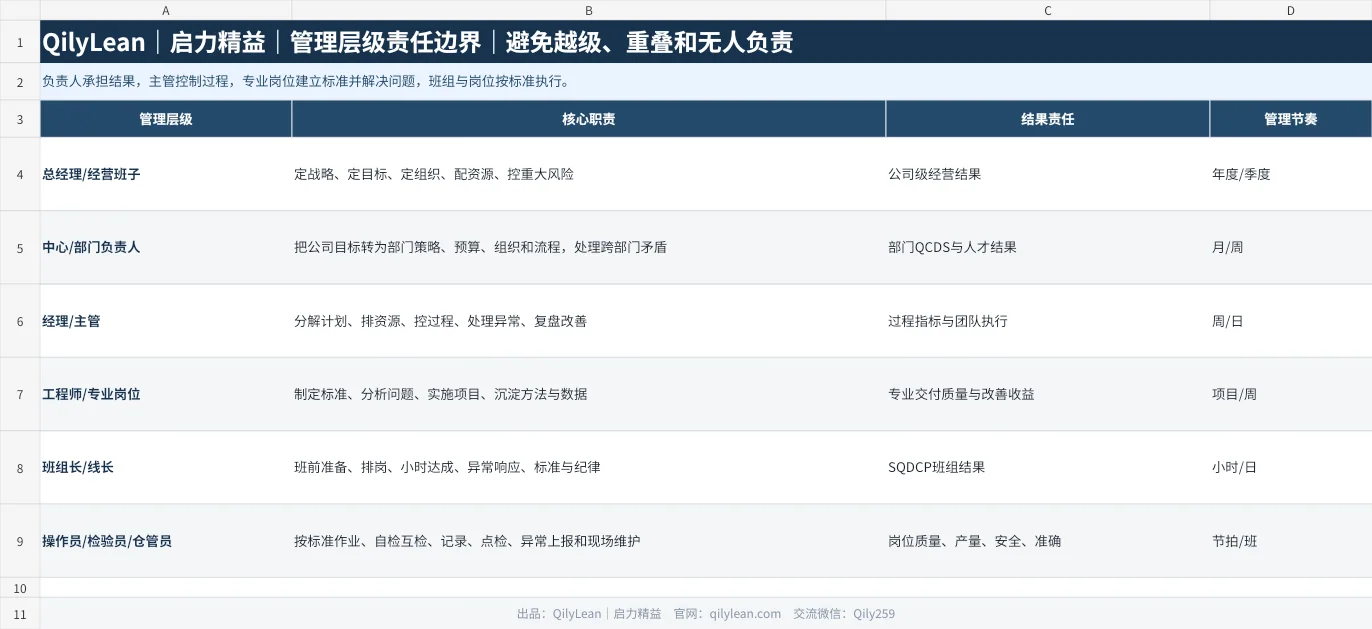Click the select-all corner box
This screenshot has width=1372, height=629.
20,10
